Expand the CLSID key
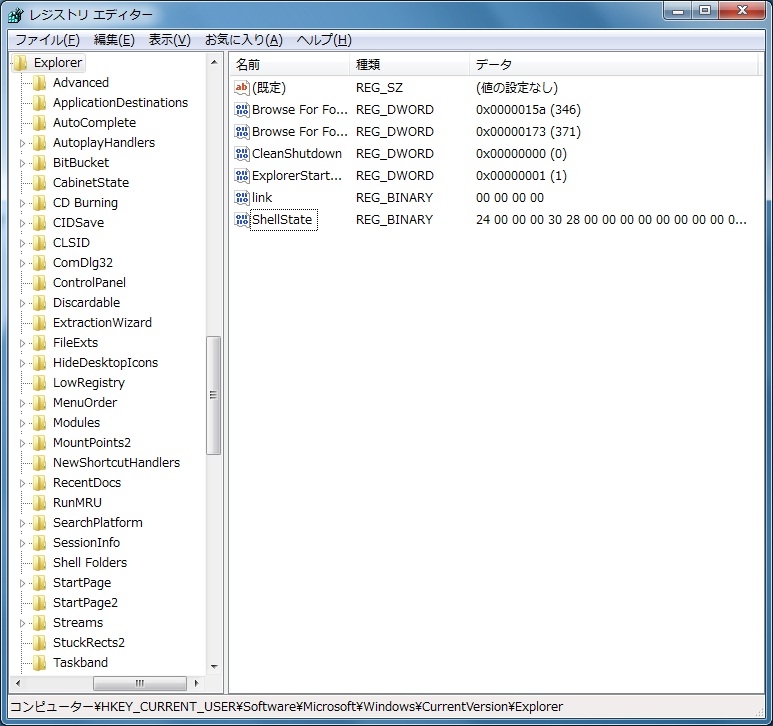This screenshot has height=726, width=773. coord(22,243)
